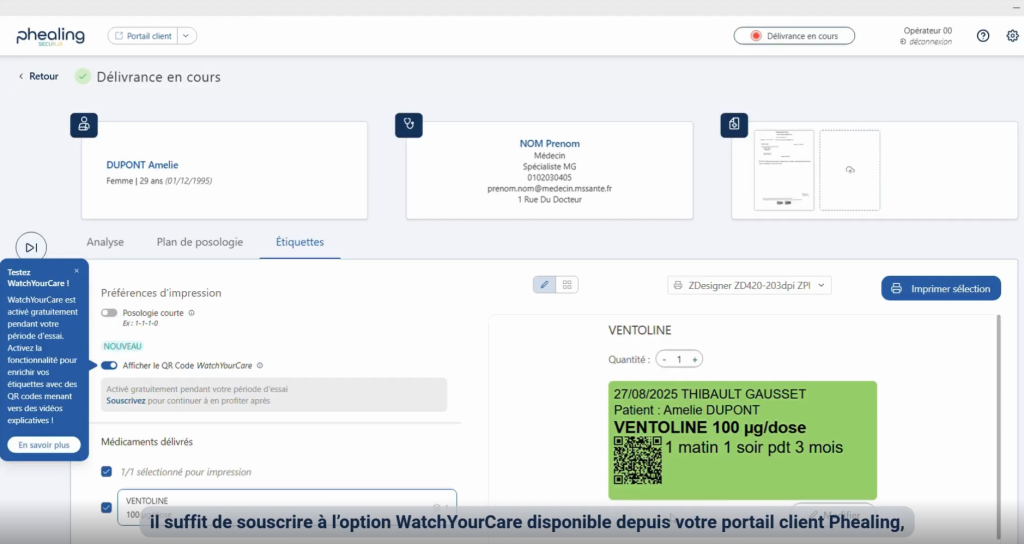Expand the Portail client dropdown arrow
Viewport: 1024px width, 544px height.
(187, 36)
